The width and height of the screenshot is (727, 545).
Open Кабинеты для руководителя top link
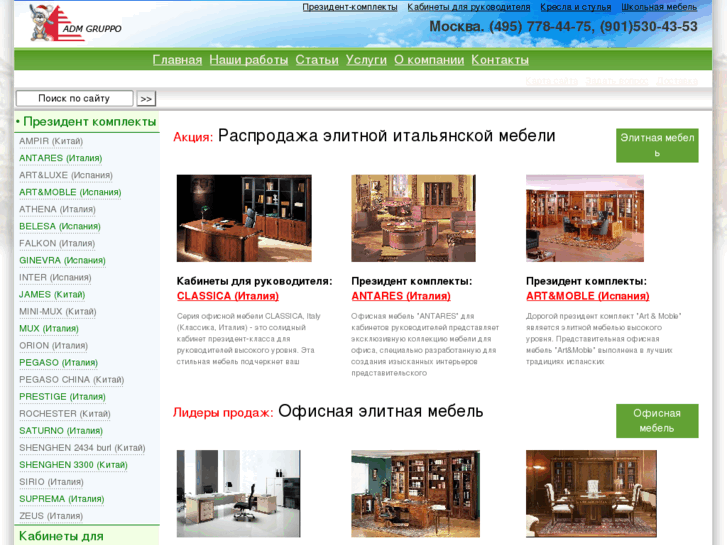[x=469, y=7]
